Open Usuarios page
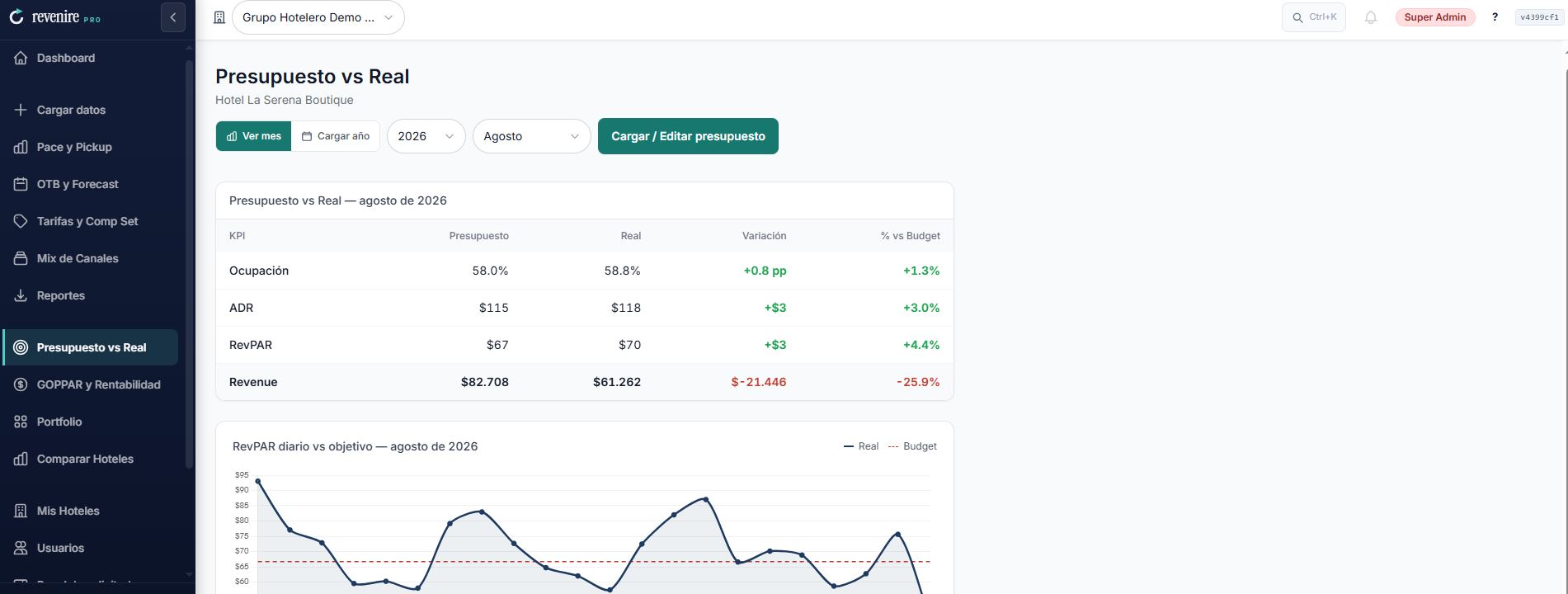This screenshot has width=1568, height=594. coord(91,548)
